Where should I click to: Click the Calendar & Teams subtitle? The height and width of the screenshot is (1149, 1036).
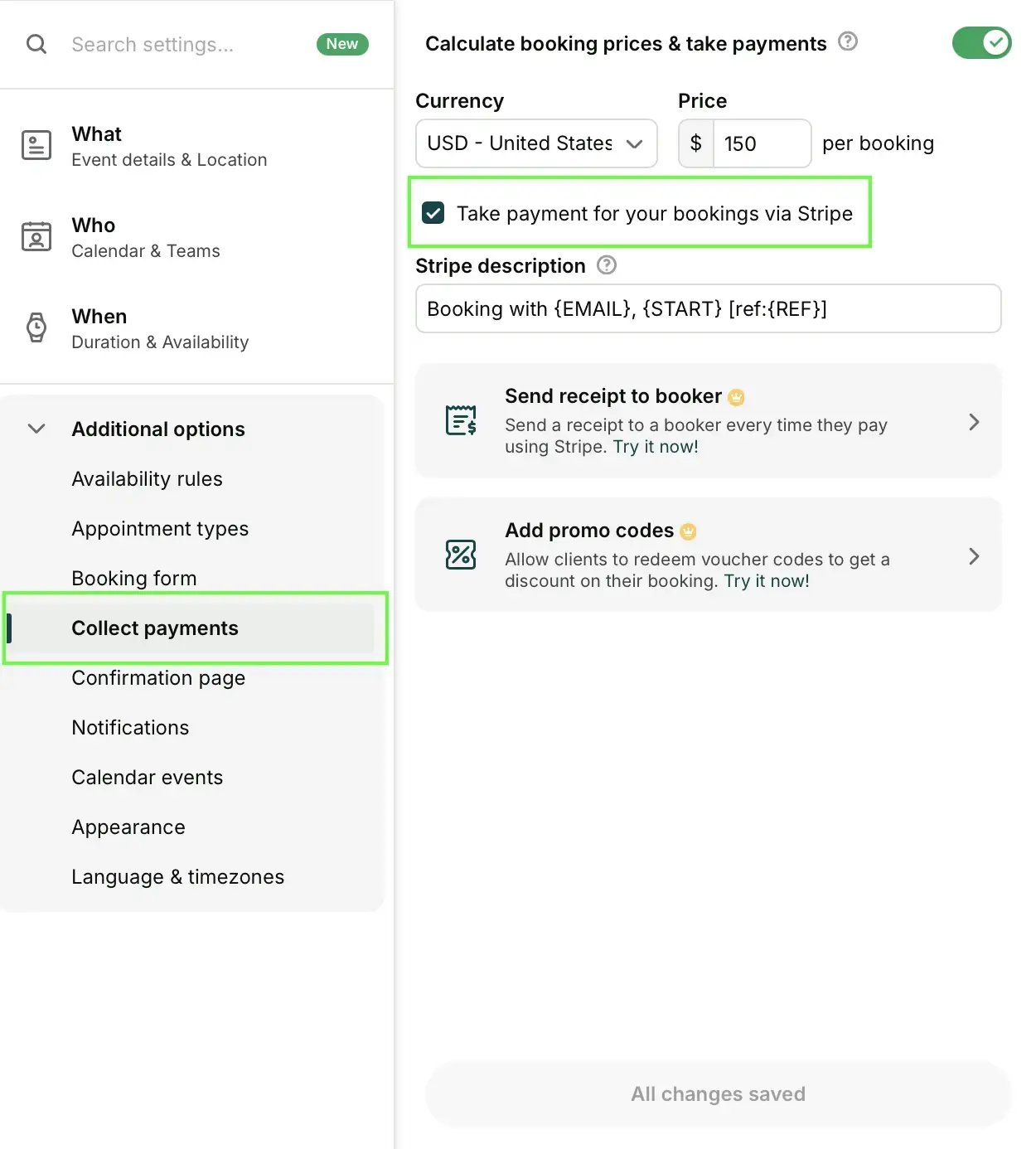click(146, 251)
